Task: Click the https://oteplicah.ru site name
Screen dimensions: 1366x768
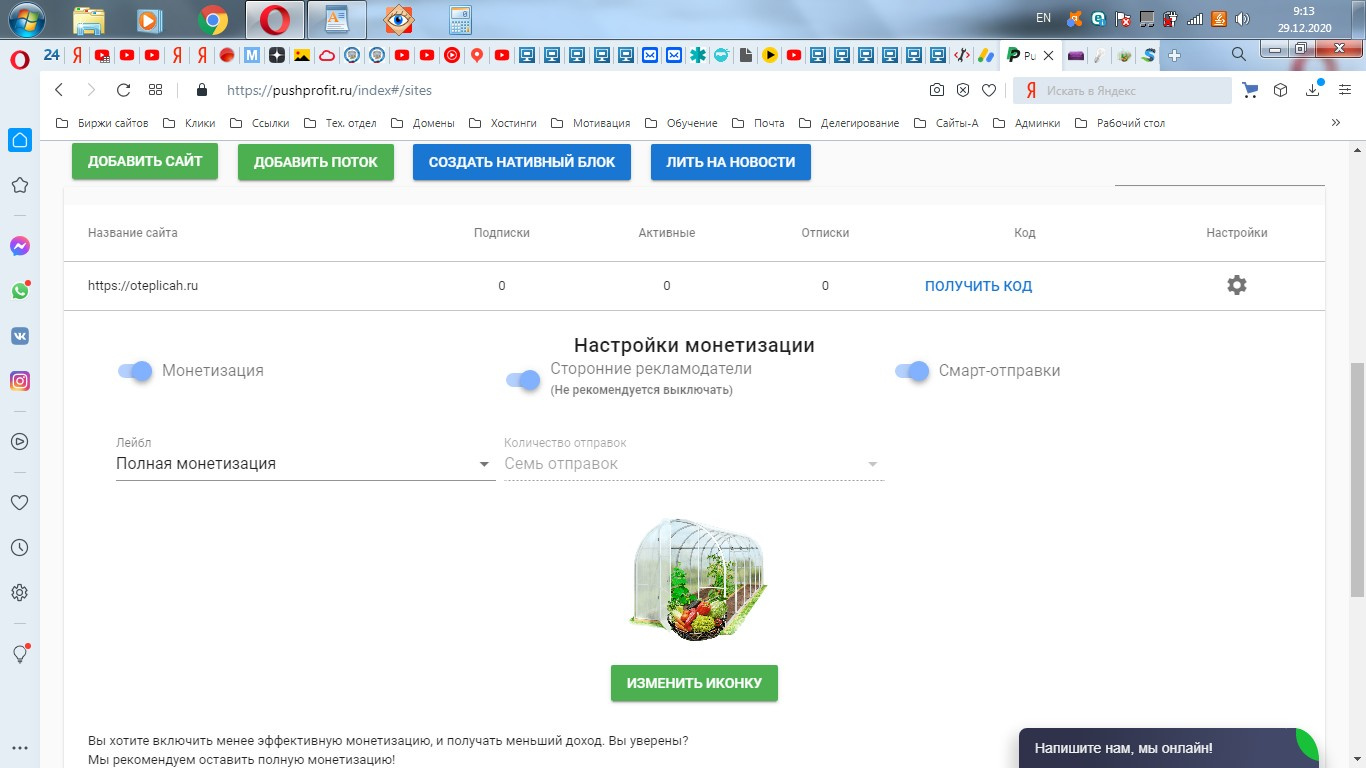Action: tap(143, 285)
